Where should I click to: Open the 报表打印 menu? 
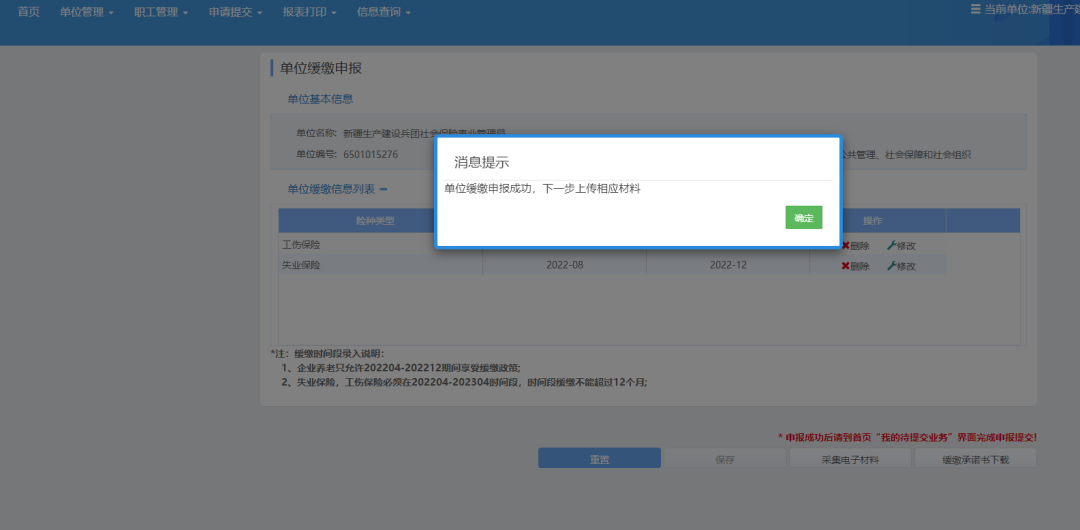coord(309,12)
